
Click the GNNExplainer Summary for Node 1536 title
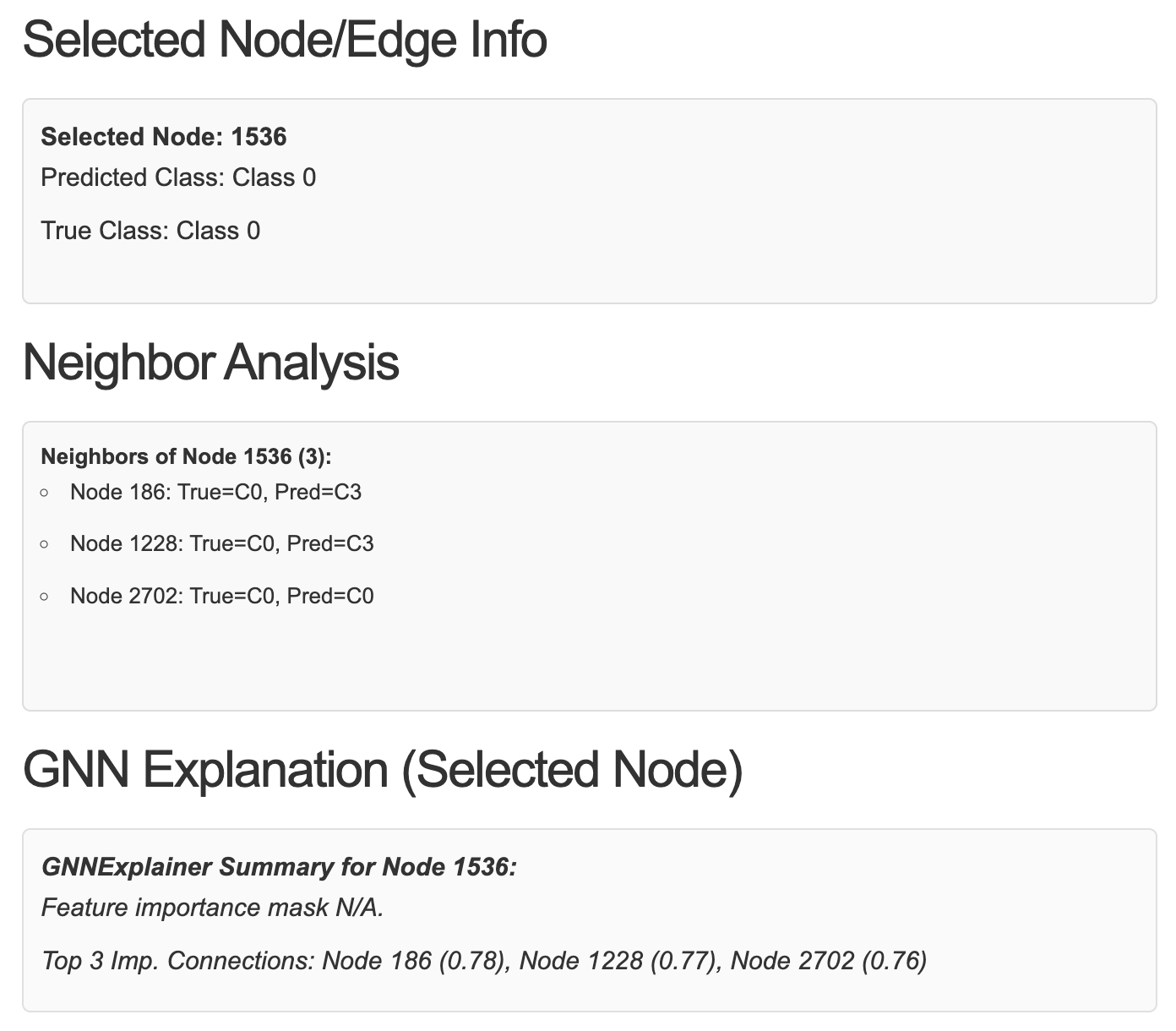pos(279,867)
